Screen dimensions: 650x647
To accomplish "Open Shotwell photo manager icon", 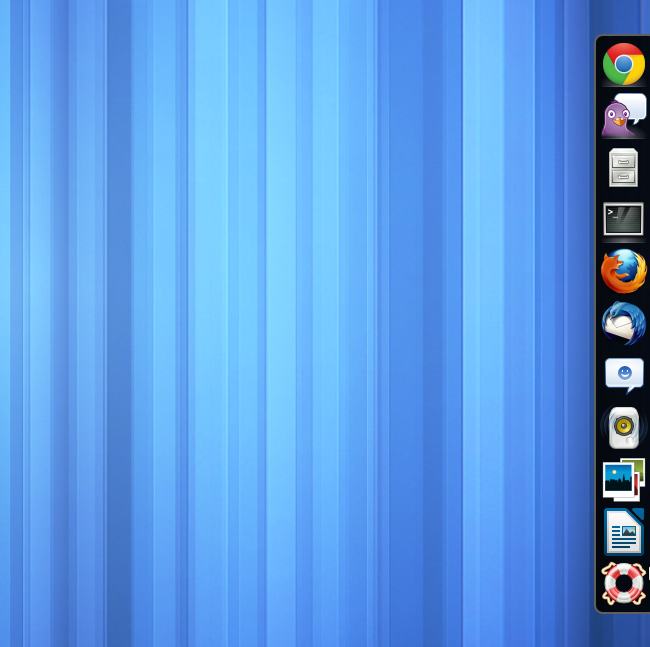I will point(623,480).
